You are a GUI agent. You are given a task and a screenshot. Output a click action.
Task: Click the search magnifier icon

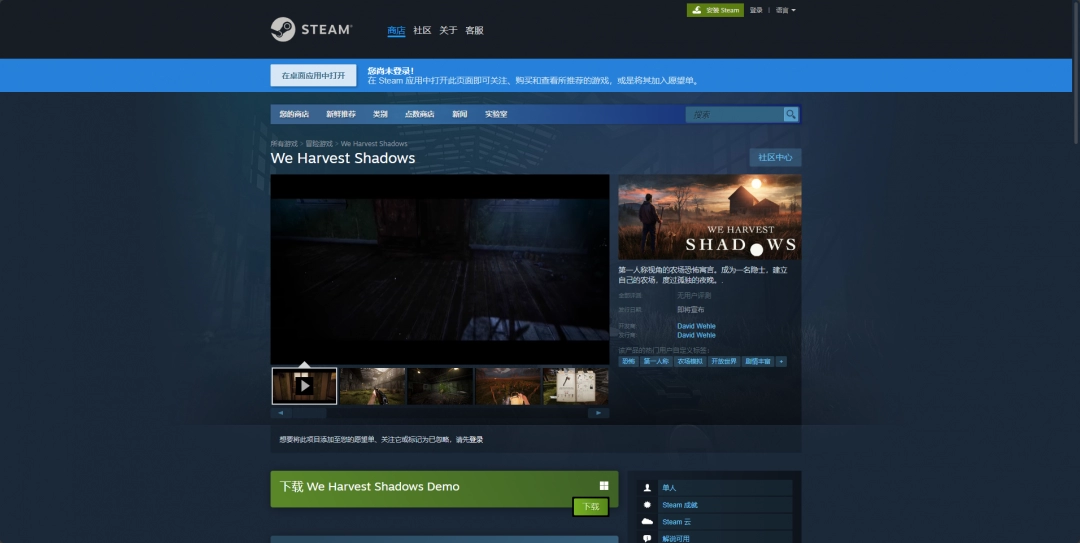791,114
